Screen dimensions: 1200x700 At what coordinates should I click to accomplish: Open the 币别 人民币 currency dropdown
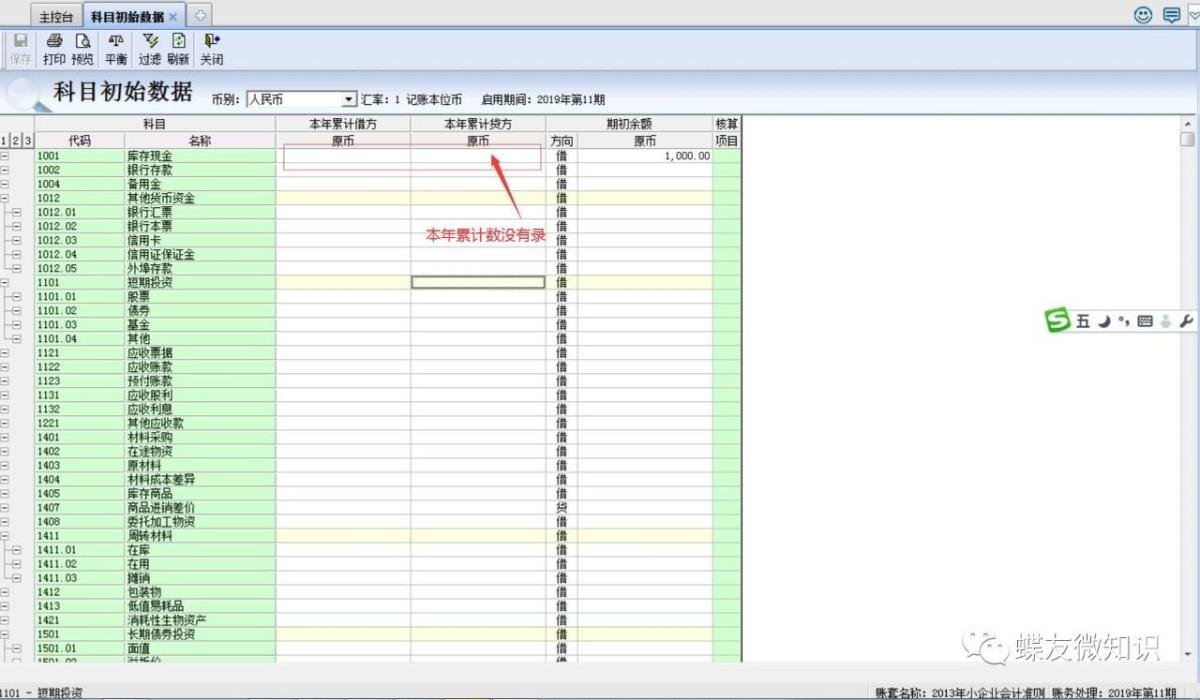pyautogui.click(x=348, y=100)
